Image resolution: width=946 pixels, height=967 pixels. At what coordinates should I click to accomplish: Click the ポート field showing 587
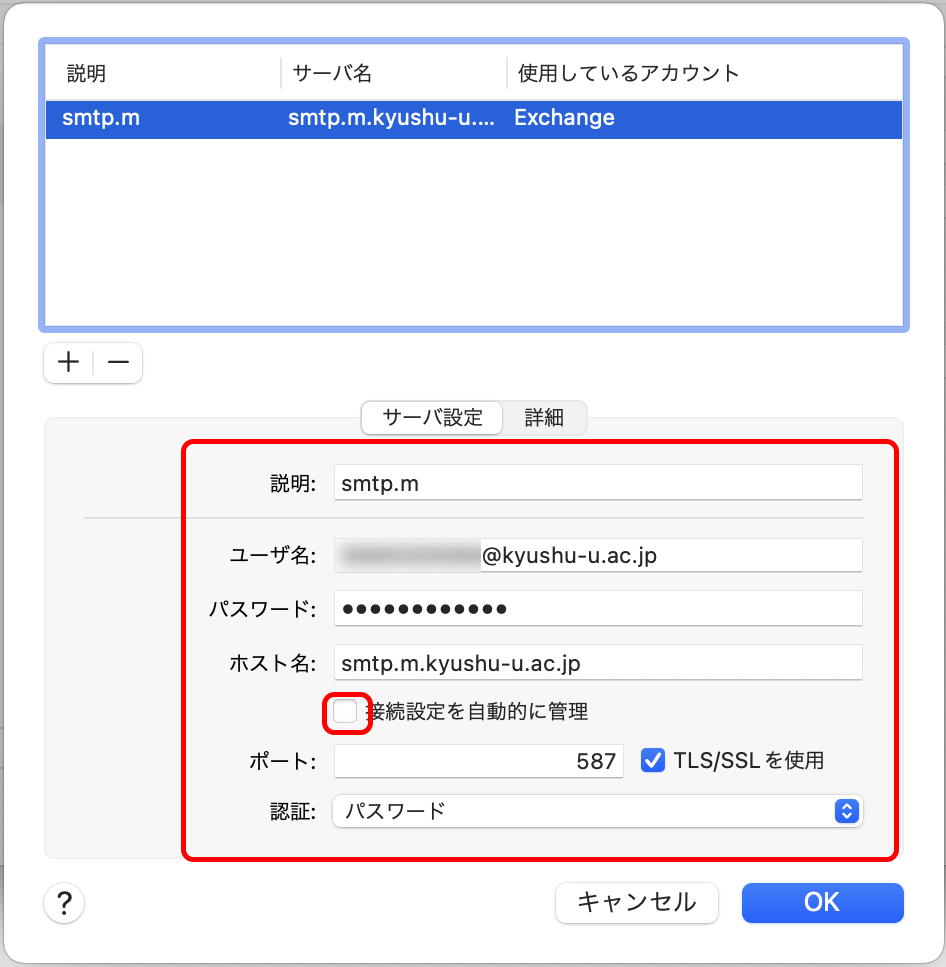tap(478, 760)
